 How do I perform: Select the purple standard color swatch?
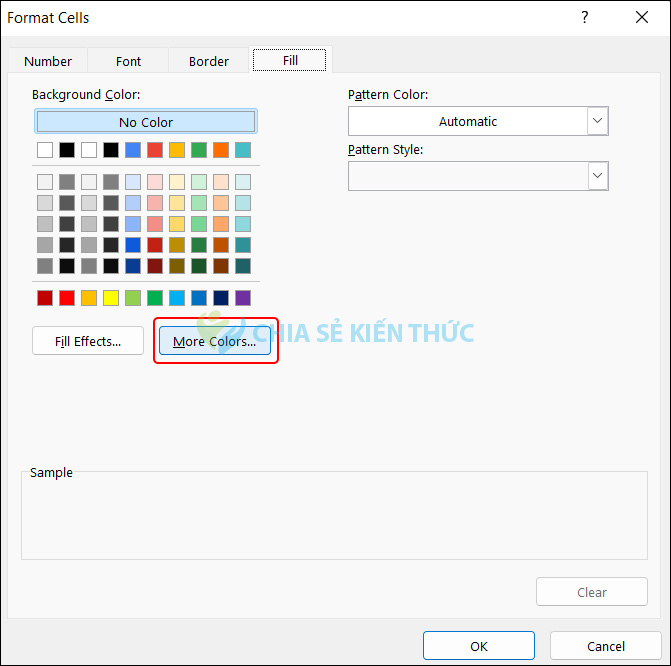[243, 298]
